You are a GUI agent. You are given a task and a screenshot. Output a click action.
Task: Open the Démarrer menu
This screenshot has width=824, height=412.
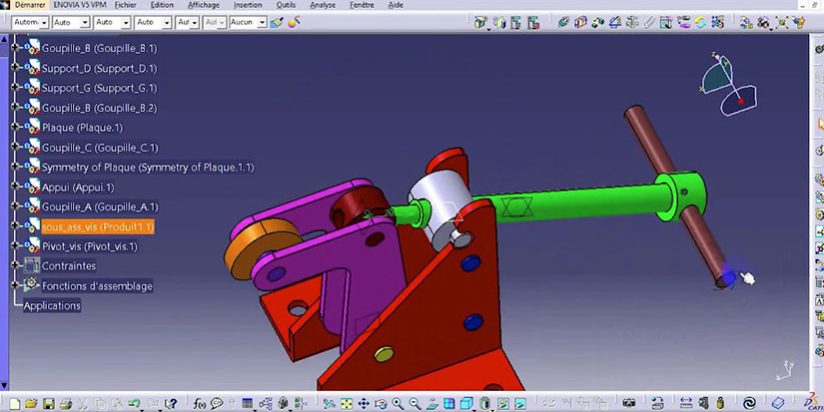point(30,5)
